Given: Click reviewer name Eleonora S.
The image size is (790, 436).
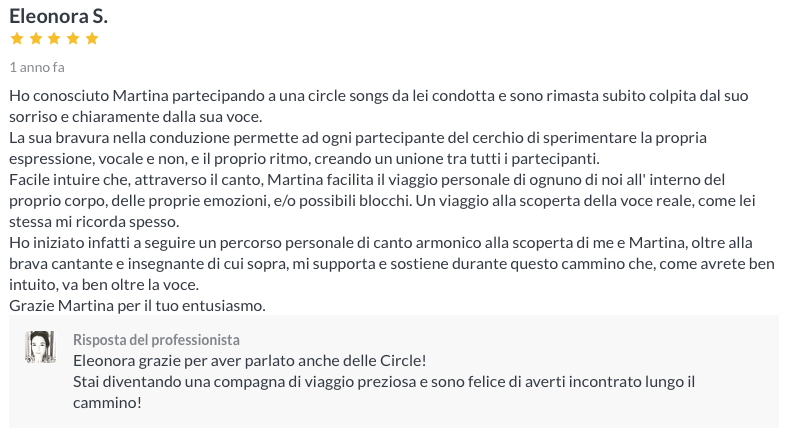Looking at the screenshot, I should (58, 16).
